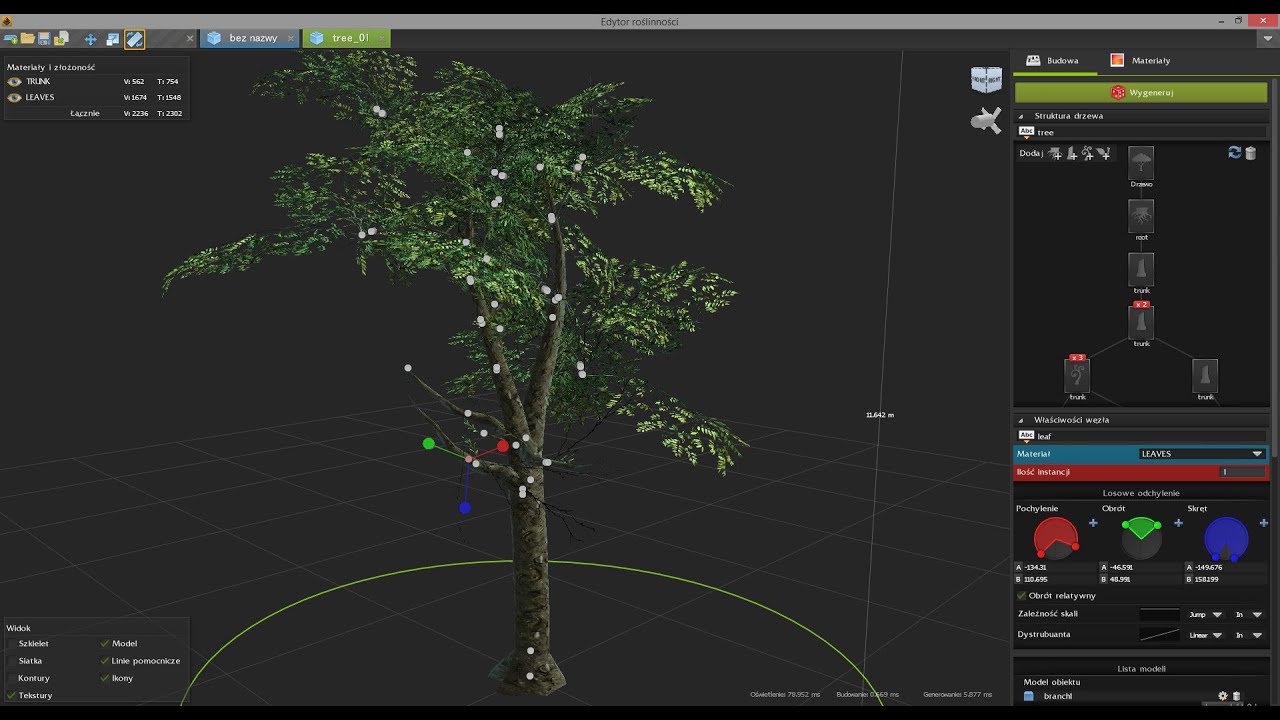Toggle Obrót relatywny checkbox
1280x720 pixels.
click(x=1022, y=595)
